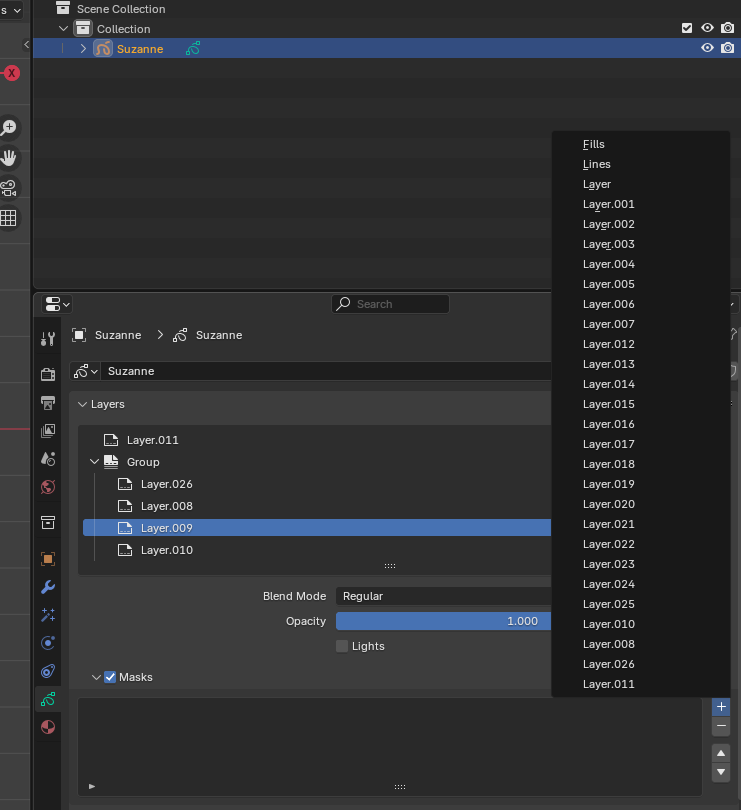Image resolution: width=741 pixels, height=810 pixels.
Task: Expand the Suzanne object in outliner
Action: pos(83,49)
